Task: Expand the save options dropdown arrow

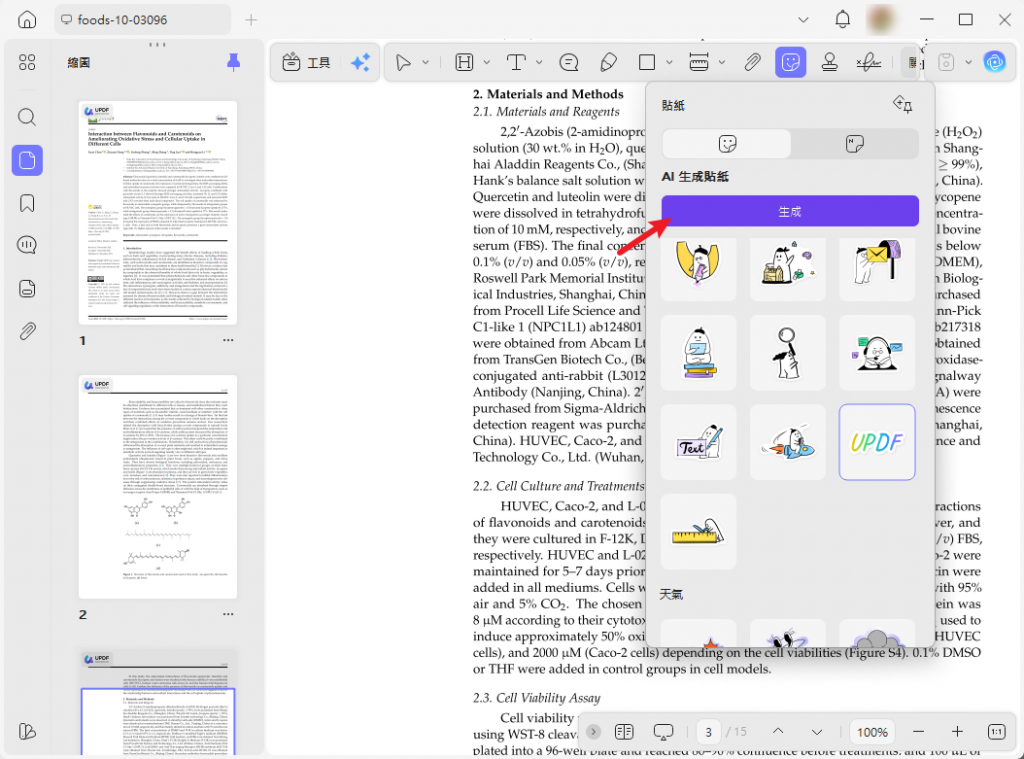Action: [968, 63]
